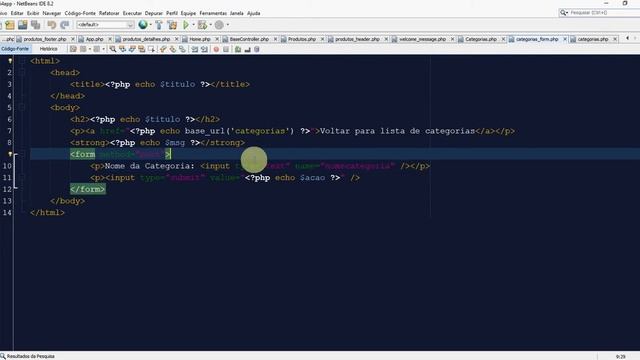Image resolution: width=640 pixels, height=360 pixels.
Task: Toggle Highlight Search in editor toolbar
Action: pyautogui.click(x=141, y=49)
